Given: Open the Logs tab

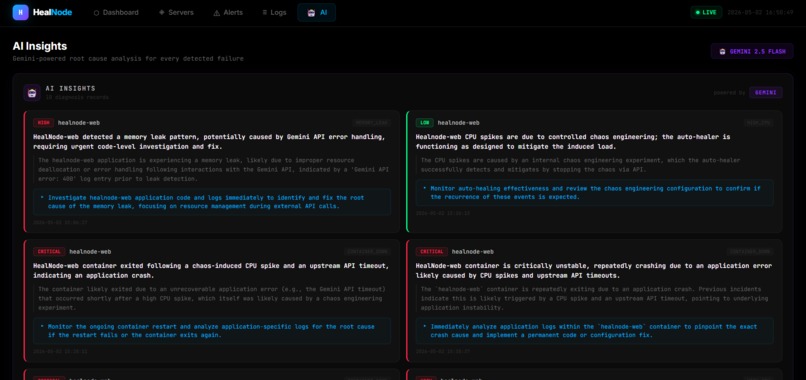Looking at the screenshot, I should [274, 12].
